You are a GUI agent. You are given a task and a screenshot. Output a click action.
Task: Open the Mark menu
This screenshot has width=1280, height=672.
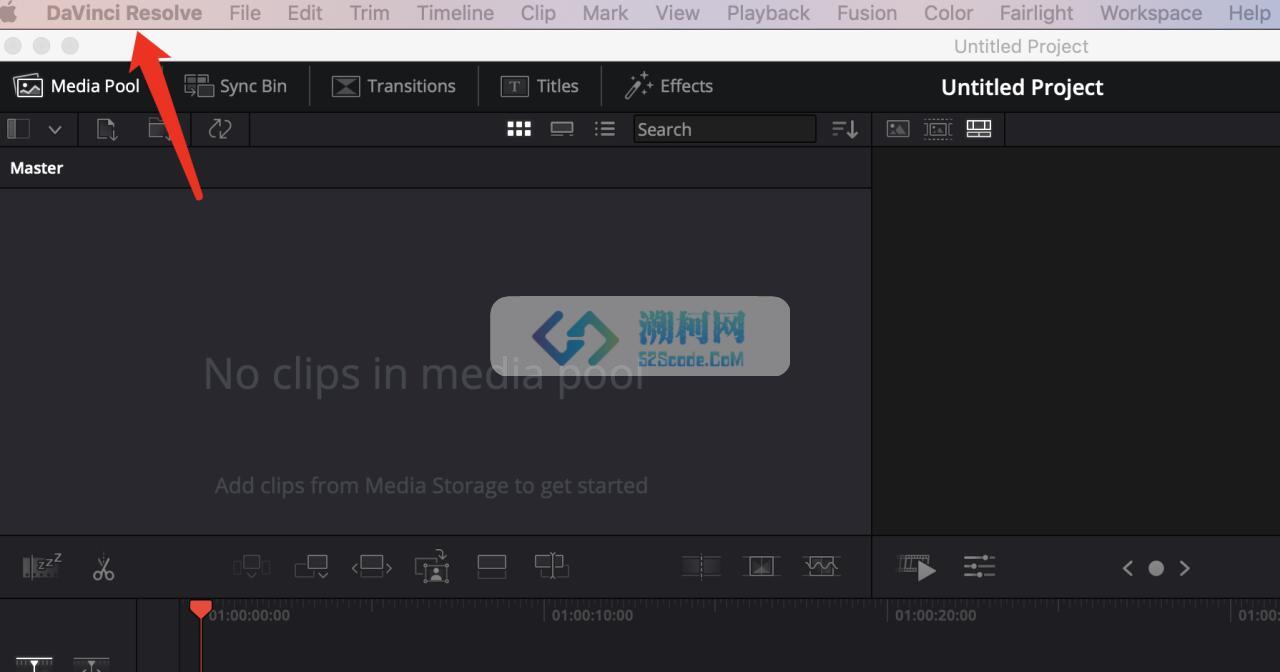[605, 13]
